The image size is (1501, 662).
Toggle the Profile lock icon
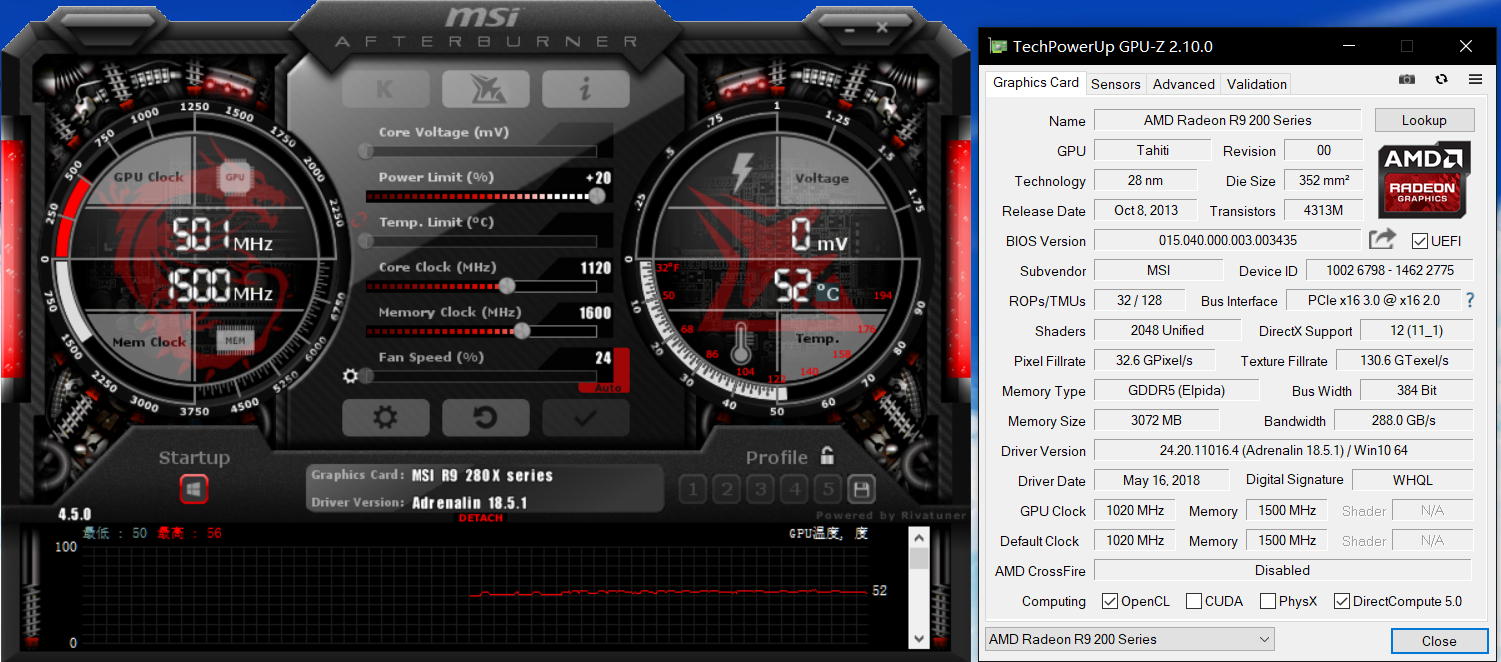pos(827,456)
